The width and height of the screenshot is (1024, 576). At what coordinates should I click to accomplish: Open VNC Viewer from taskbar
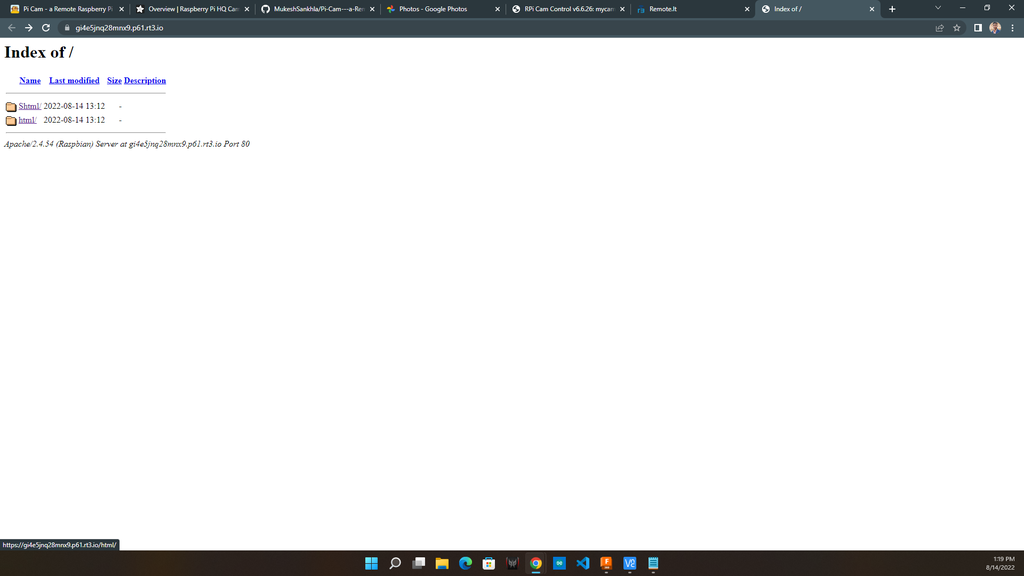point(630,563)
